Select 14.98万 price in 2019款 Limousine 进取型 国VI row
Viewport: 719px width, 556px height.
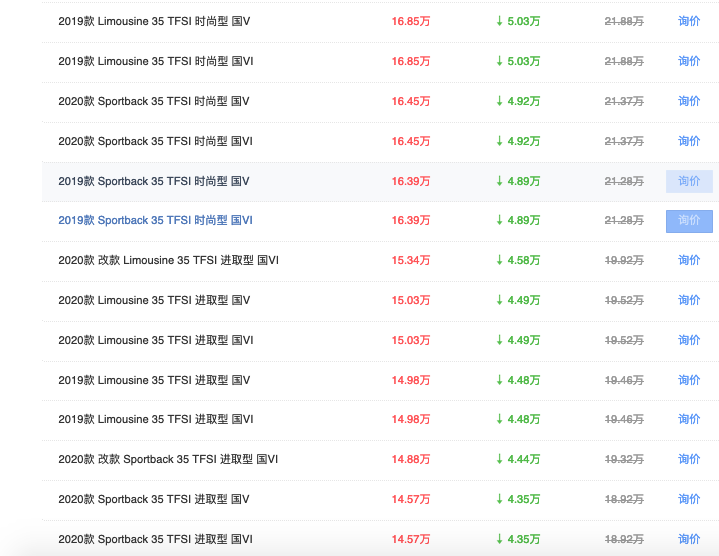pos(411,419)
